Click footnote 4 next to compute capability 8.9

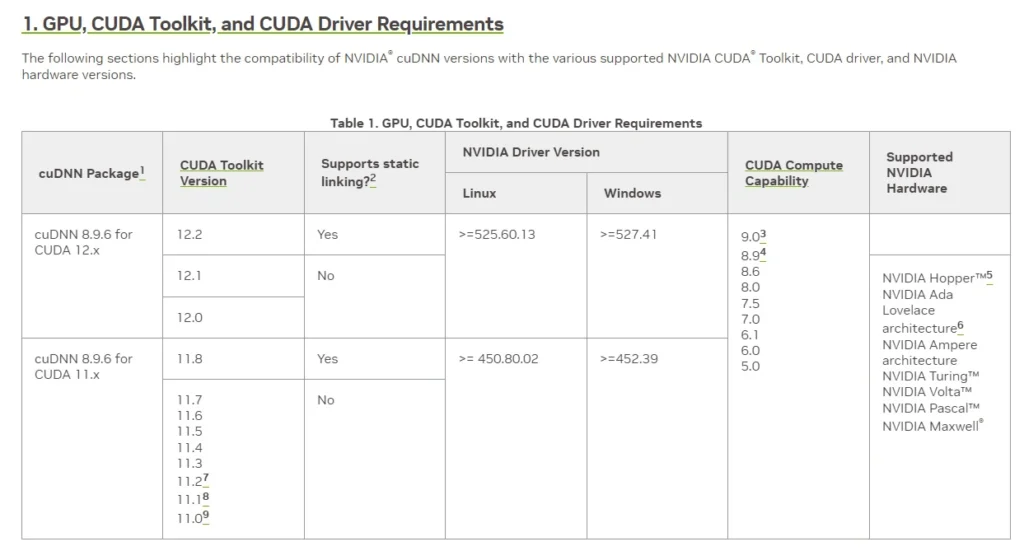click(763, 253)
